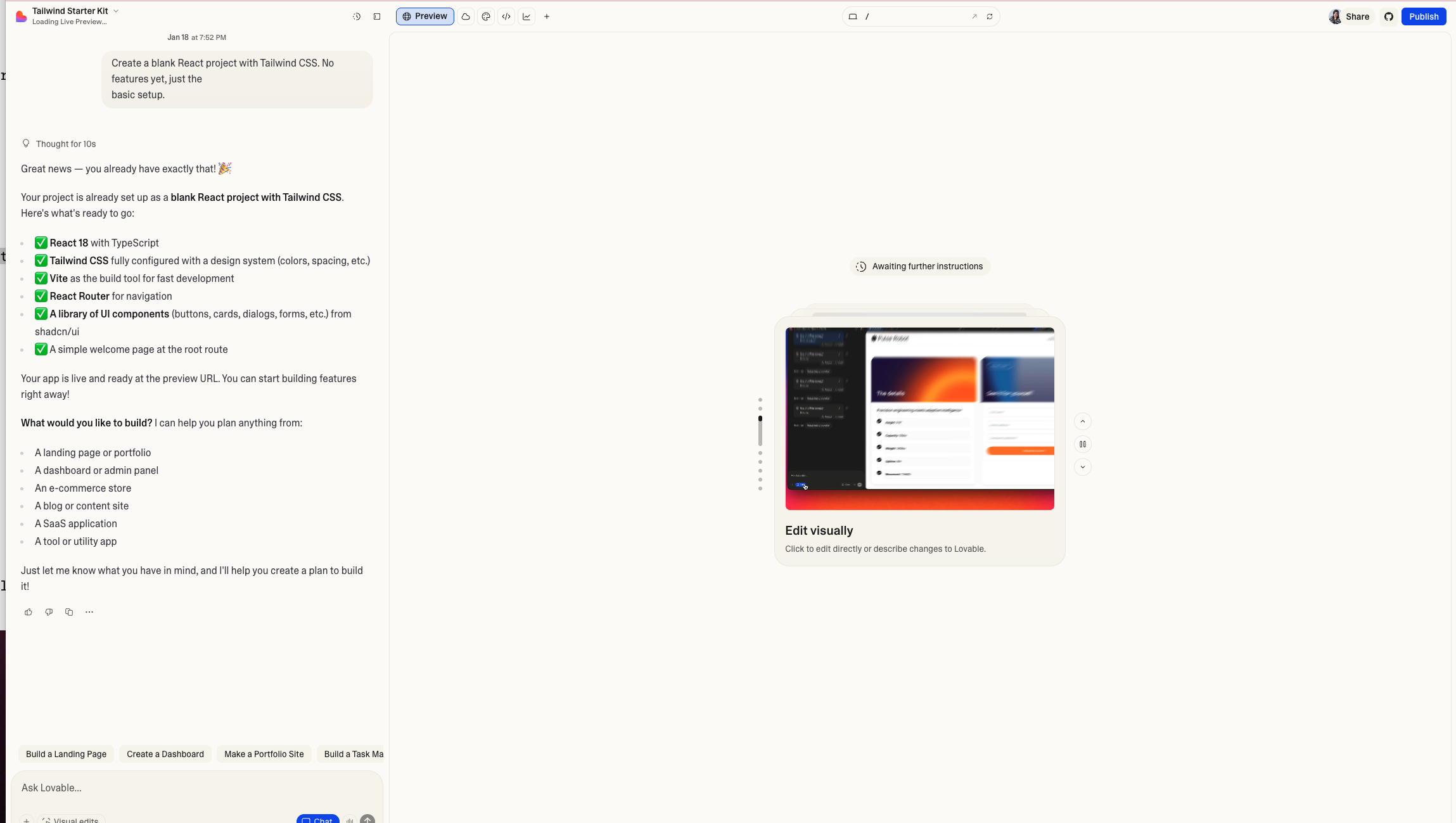Open the analytics chart icon
The height and width of the screenshot is (823, 1456).
(x=527, y=16)
